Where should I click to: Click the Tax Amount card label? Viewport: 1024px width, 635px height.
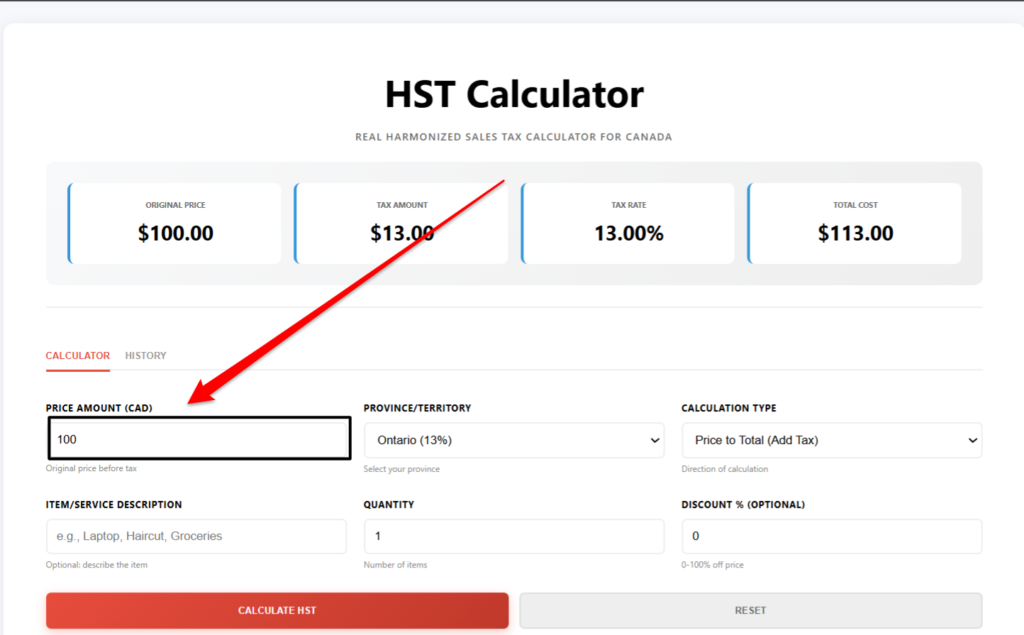402,205
